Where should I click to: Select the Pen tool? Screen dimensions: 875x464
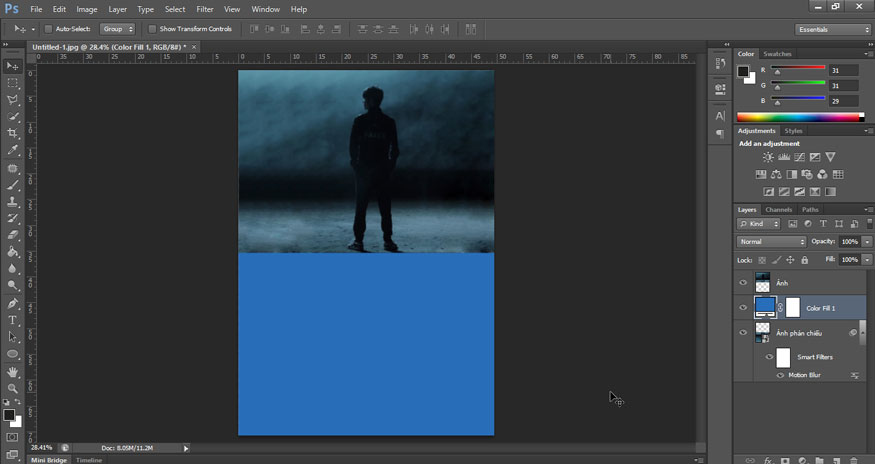(12, 304)
